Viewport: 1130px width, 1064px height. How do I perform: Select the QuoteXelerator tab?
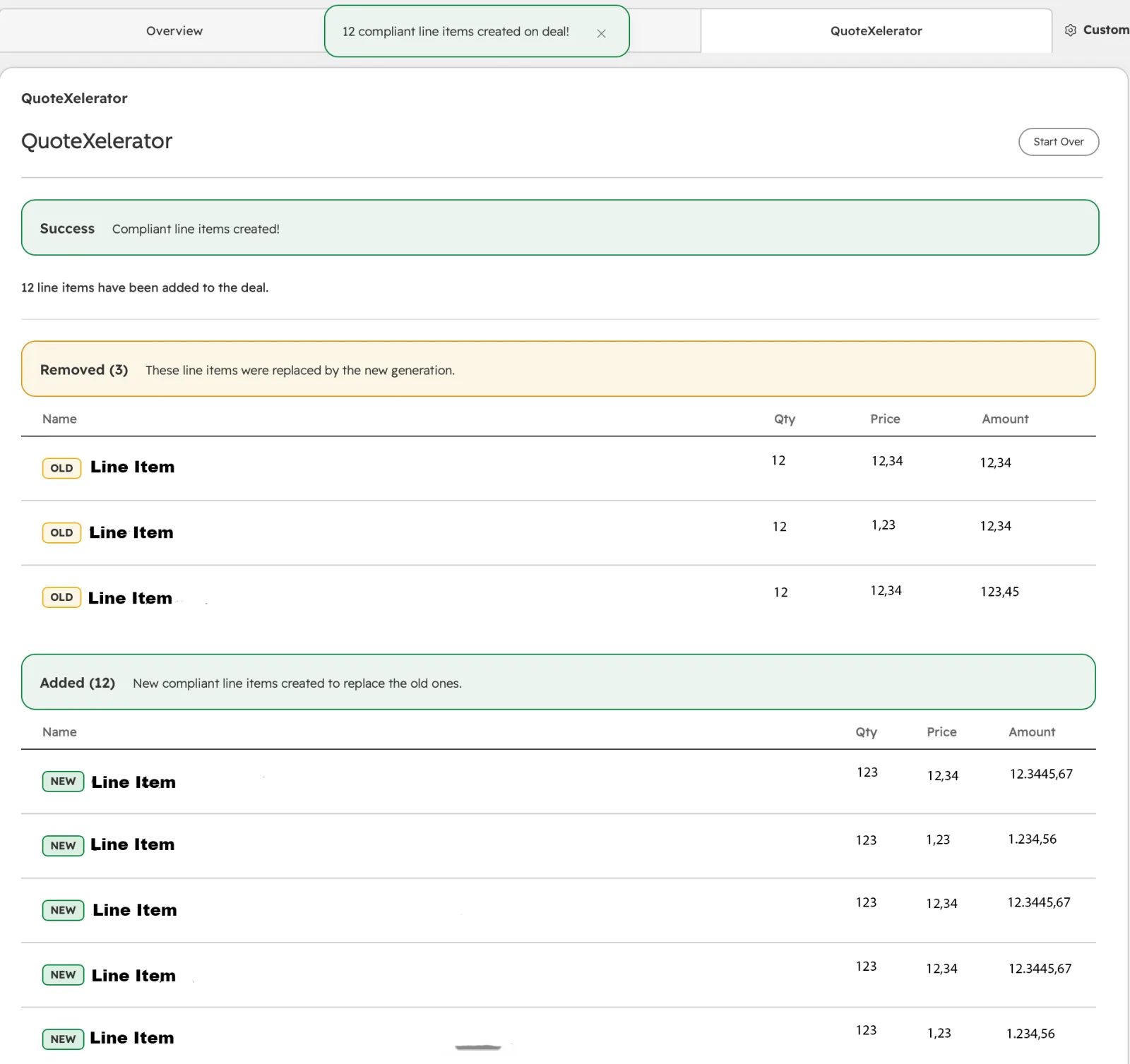(876, 31)
